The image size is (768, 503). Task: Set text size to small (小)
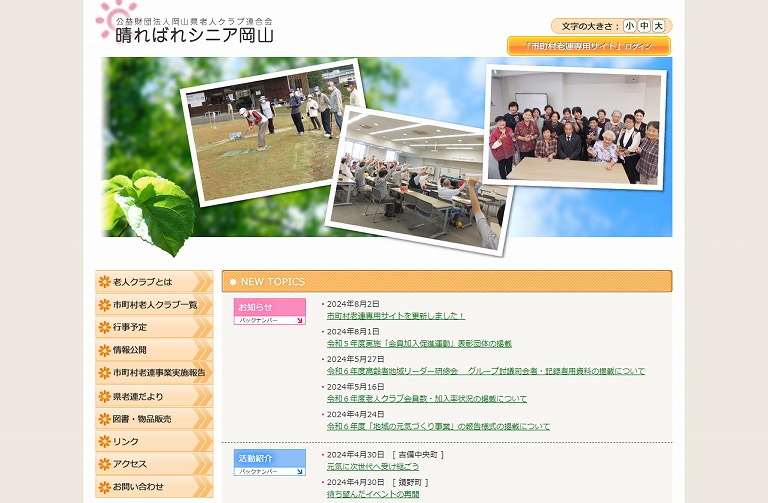pyautogui.click(x=630, y=26)
